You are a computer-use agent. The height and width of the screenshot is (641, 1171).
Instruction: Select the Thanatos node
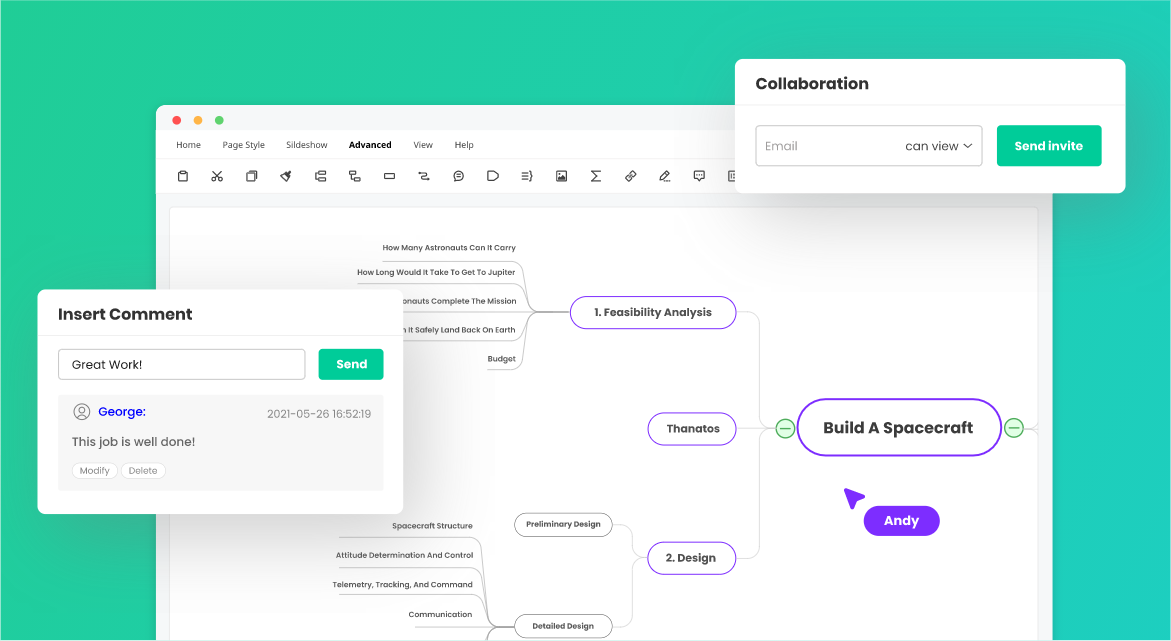pyautogui.click(x=692, y=429)
